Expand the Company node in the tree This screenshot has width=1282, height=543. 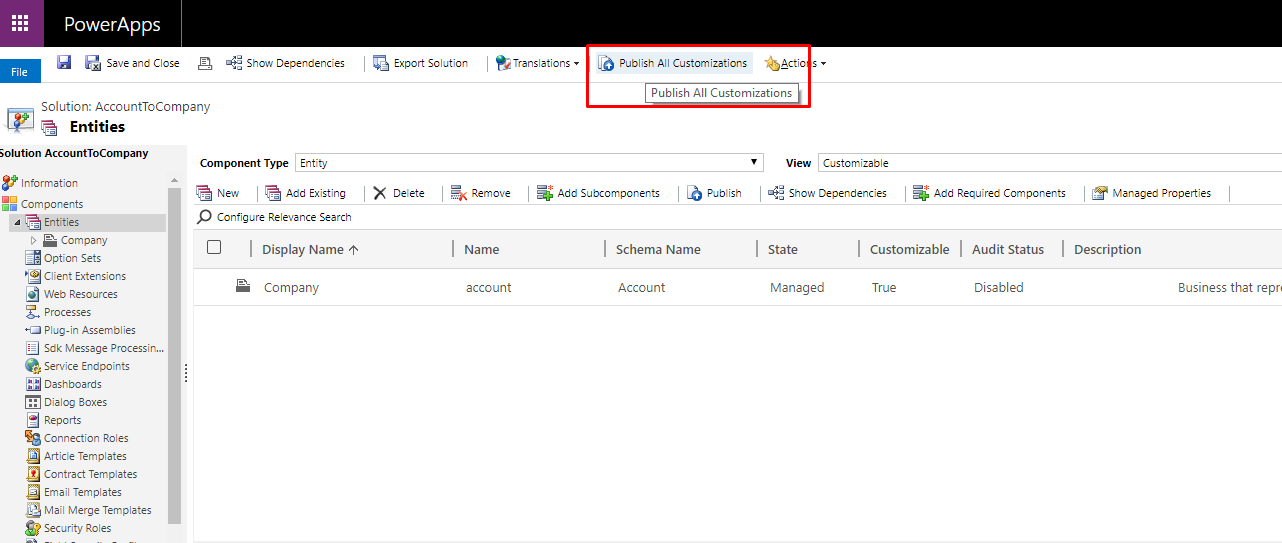tap(34, 240)
